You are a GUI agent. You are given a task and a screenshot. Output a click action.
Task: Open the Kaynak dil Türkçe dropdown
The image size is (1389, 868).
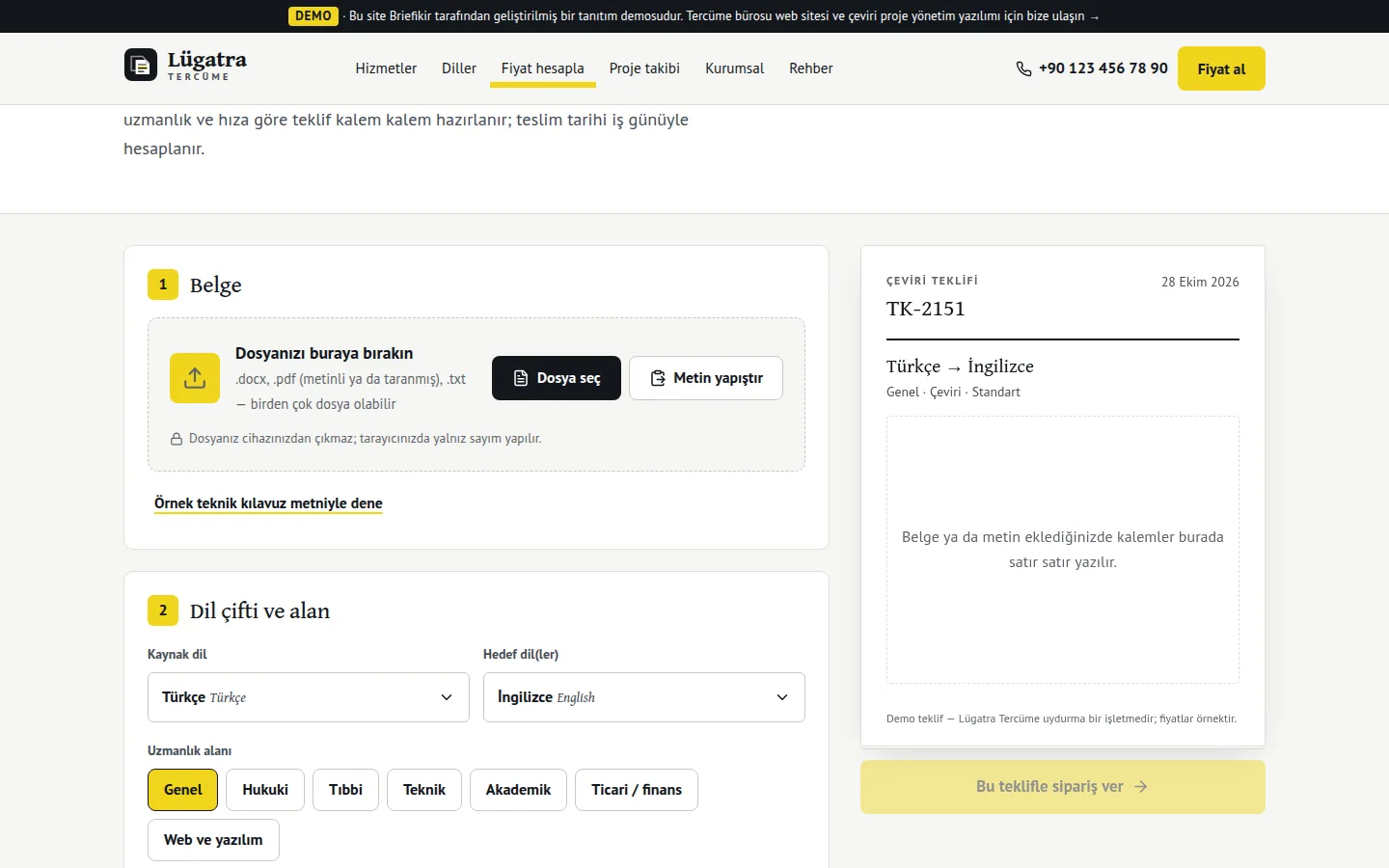(x=309, y=697)
